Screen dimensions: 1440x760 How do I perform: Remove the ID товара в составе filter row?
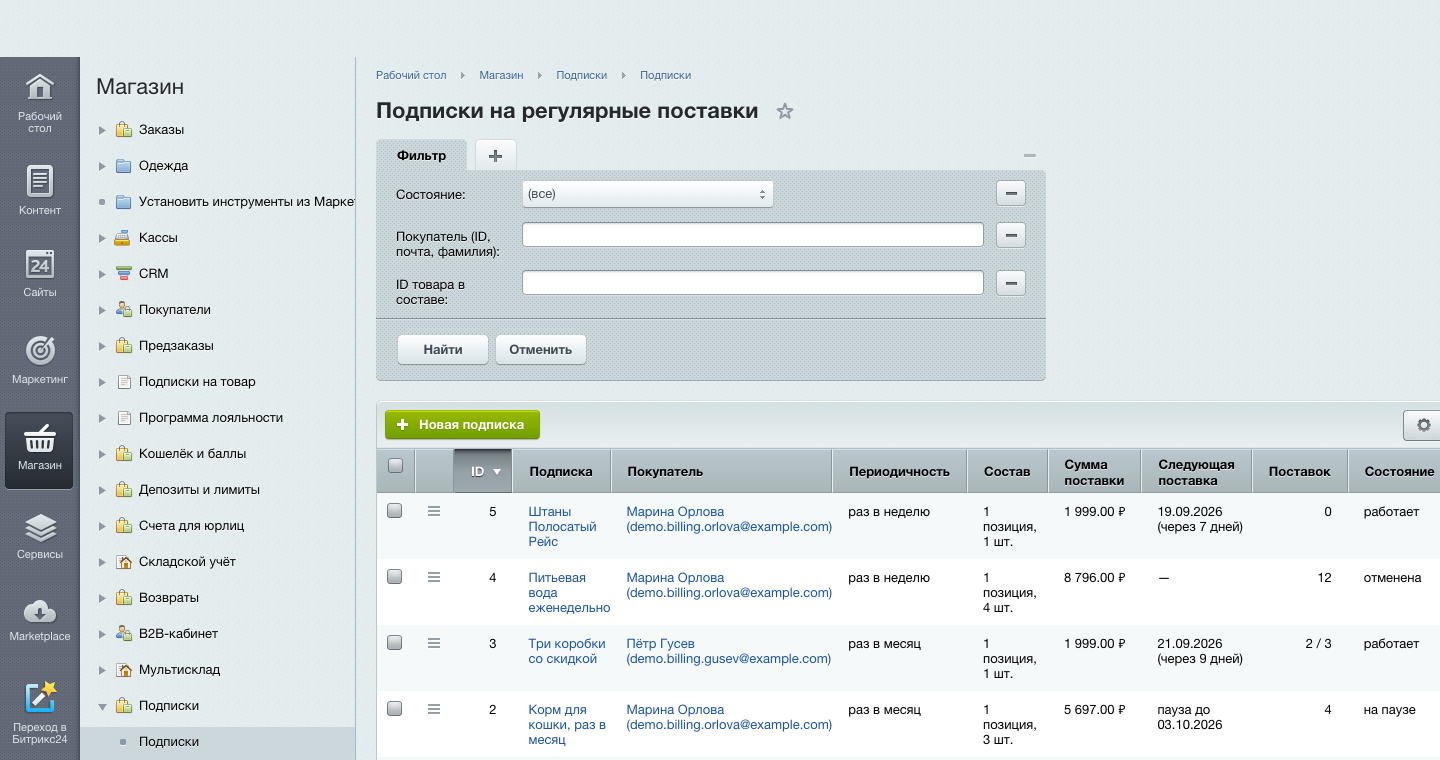coord(1011,284)
